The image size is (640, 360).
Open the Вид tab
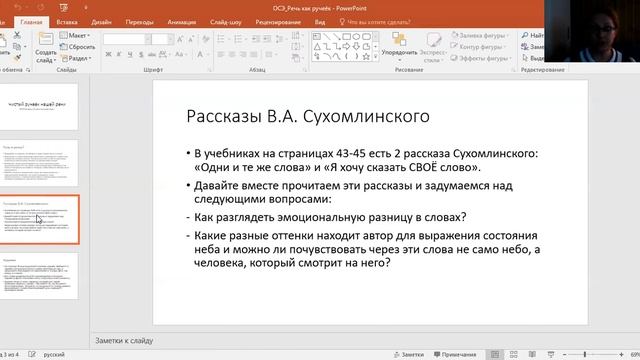click(x=320, y=22)
